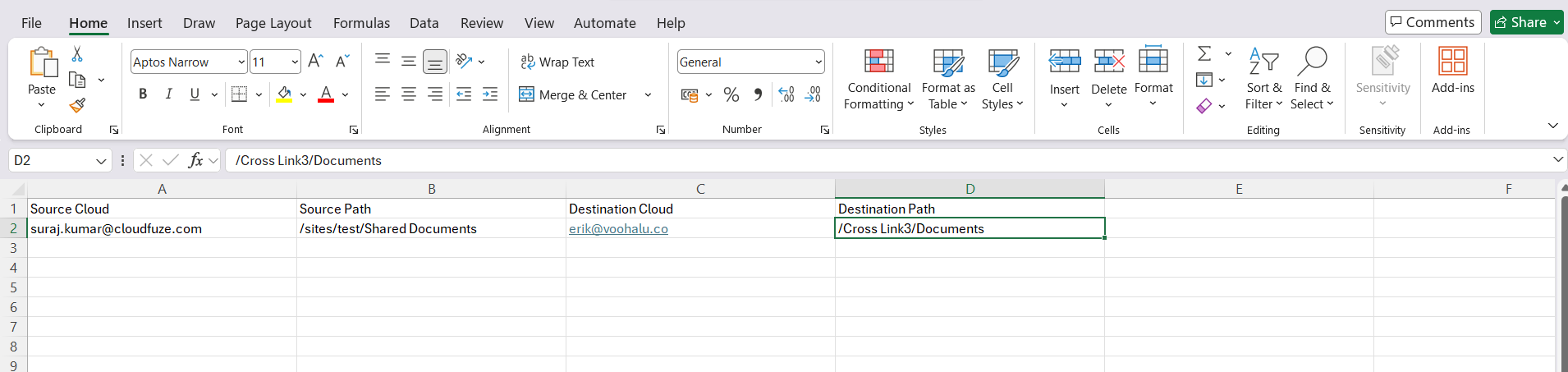
Task: Open Conditional Formatting menu
Action: pos(878,79)
